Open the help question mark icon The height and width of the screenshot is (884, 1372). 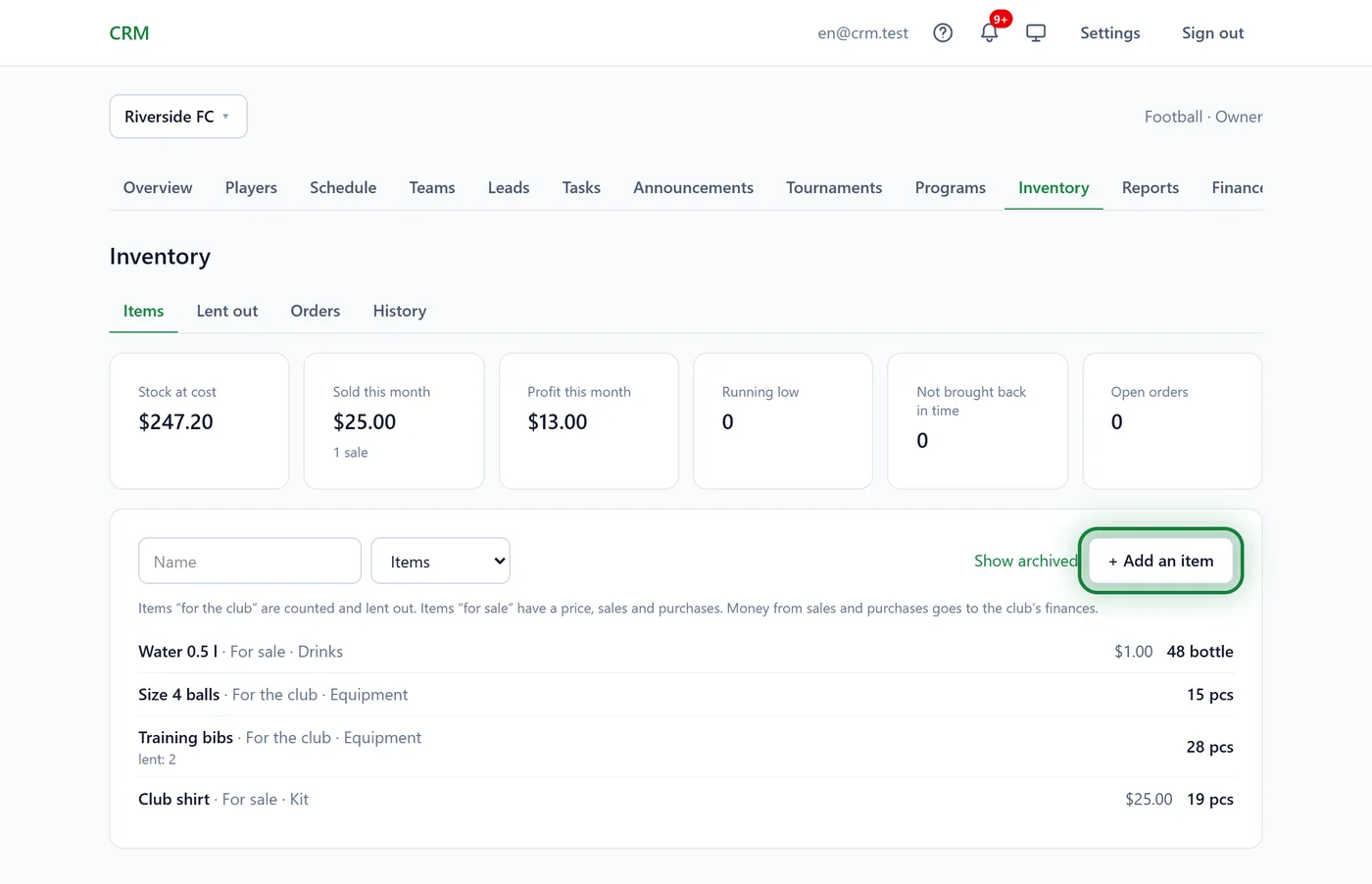pos(943,33)
